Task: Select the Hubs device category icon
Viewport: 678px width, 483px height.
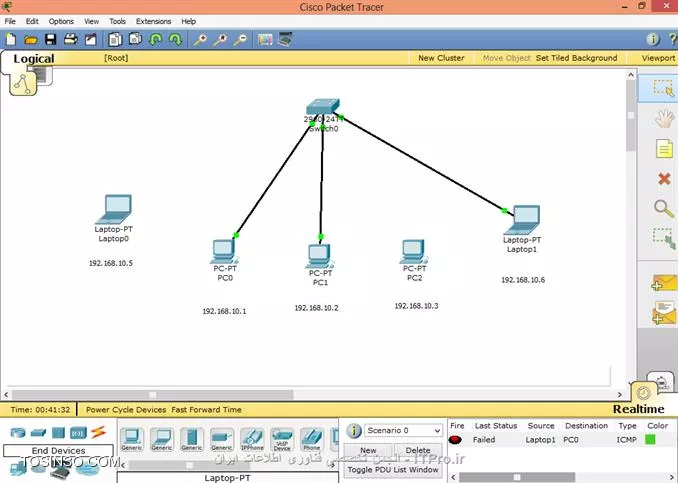Action: [x=58, y=432]
